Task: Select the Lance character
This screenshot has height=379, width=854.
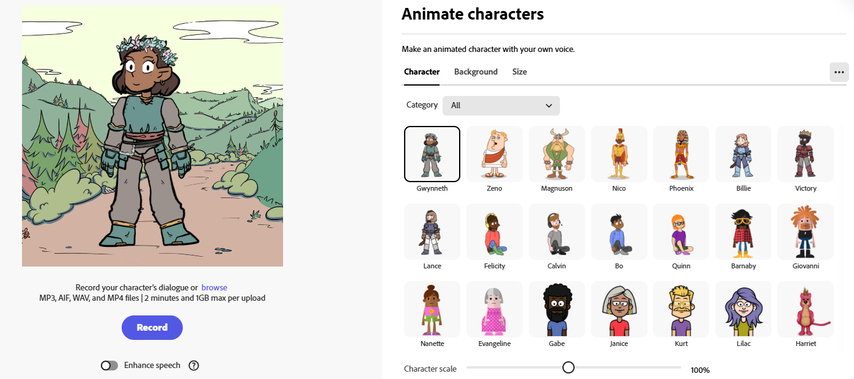Action: pos(432,231)
